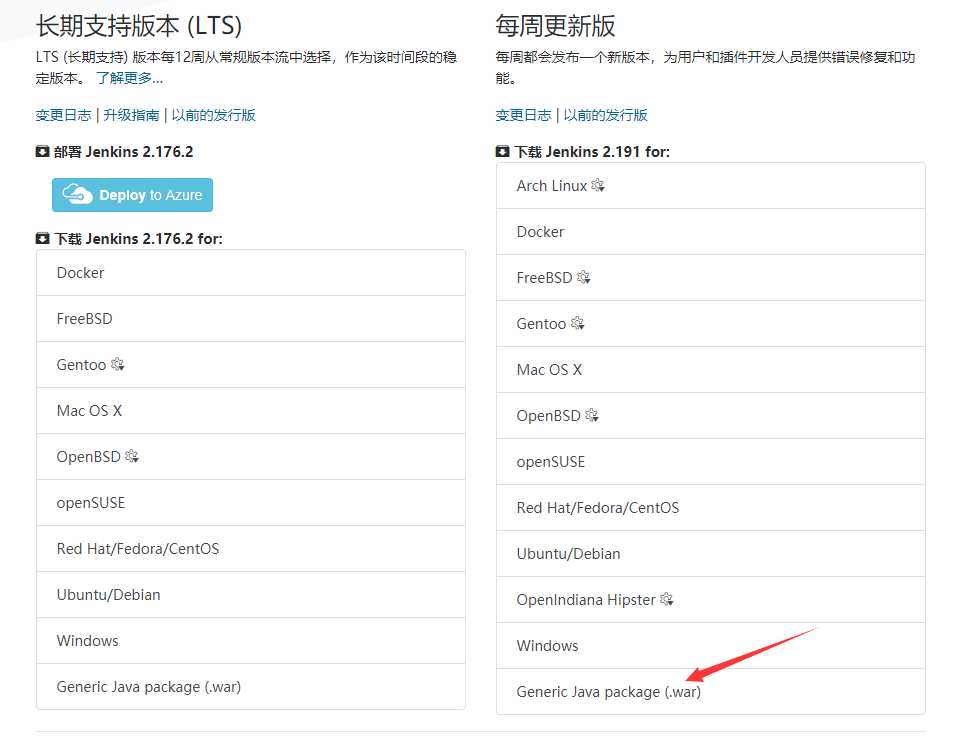Select Red Hat/Fedora/CentOS in the weekly list

click(711, 508)
